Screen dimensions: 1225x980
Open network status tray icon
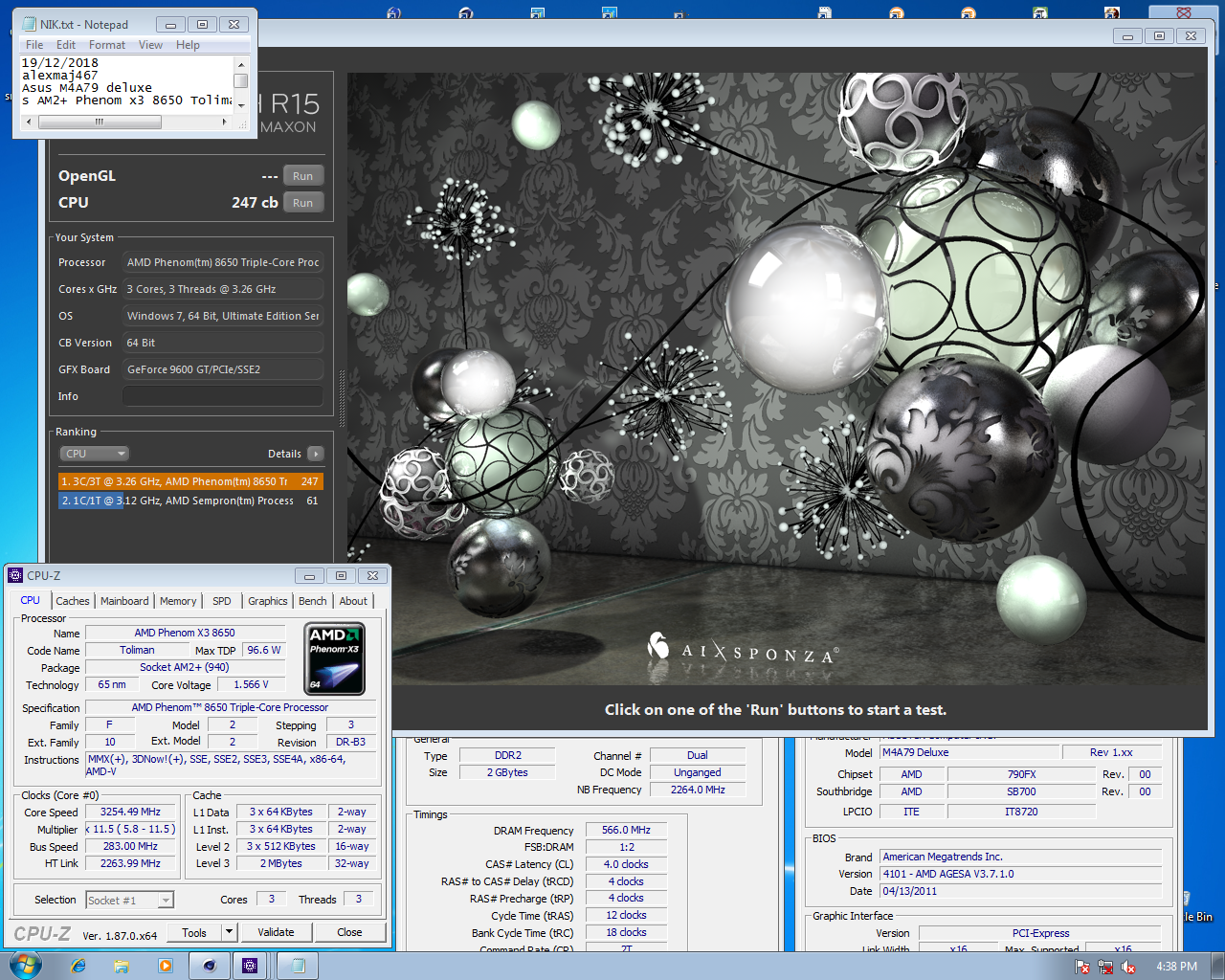tap(1105, 967)
